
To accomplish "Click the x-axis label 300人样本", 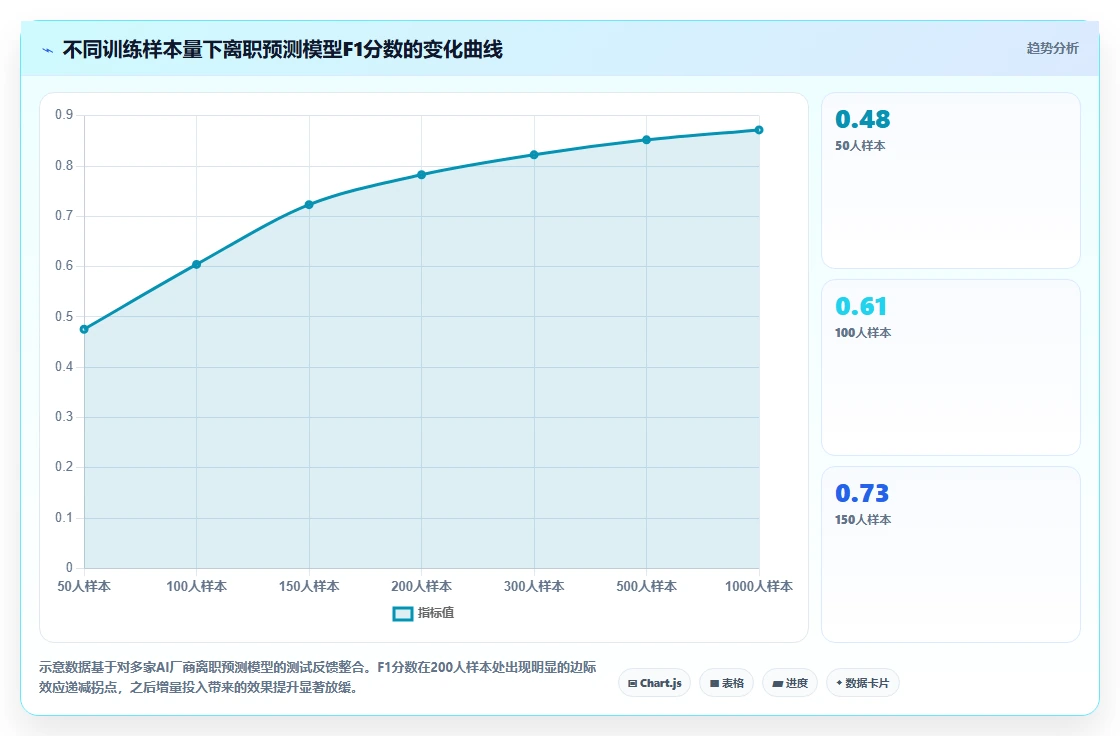I will click(534, 586).
